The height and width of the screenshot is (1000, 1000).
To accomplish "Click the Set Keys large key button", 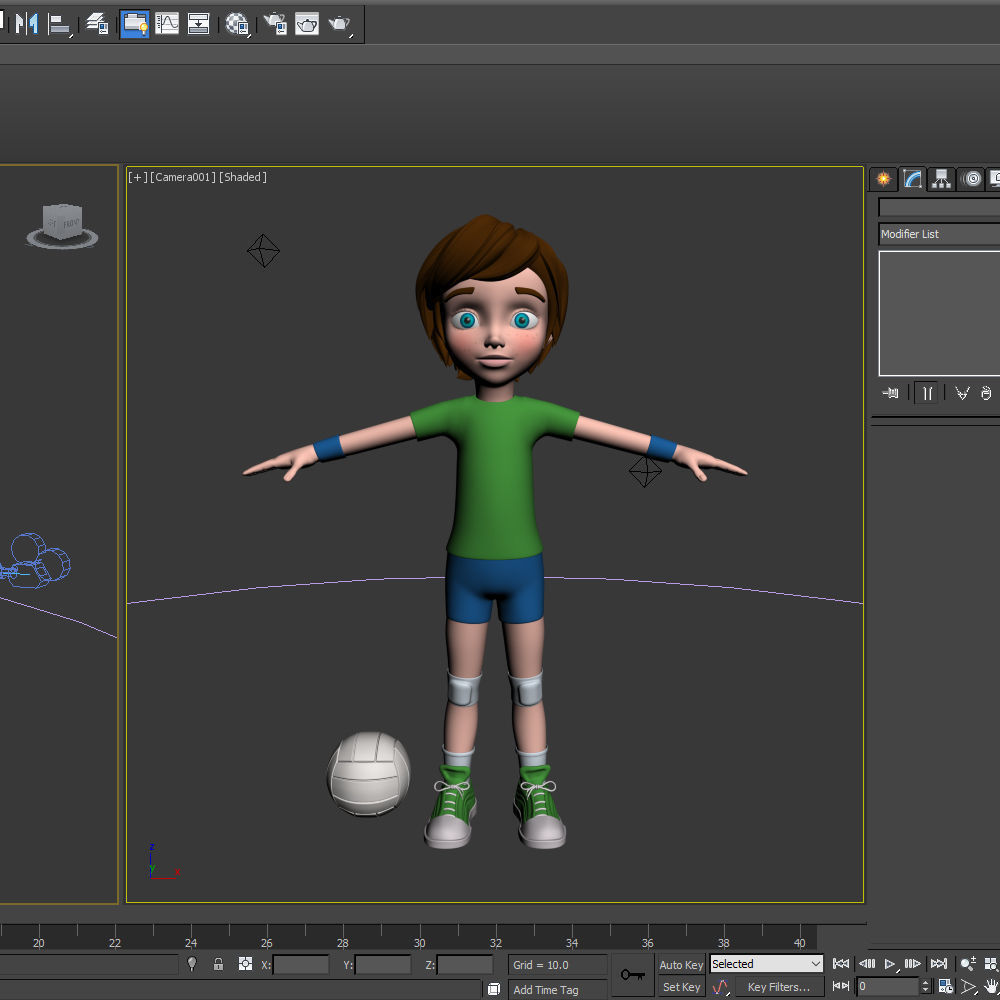I will pyautogui.click(x=633, y=974).
